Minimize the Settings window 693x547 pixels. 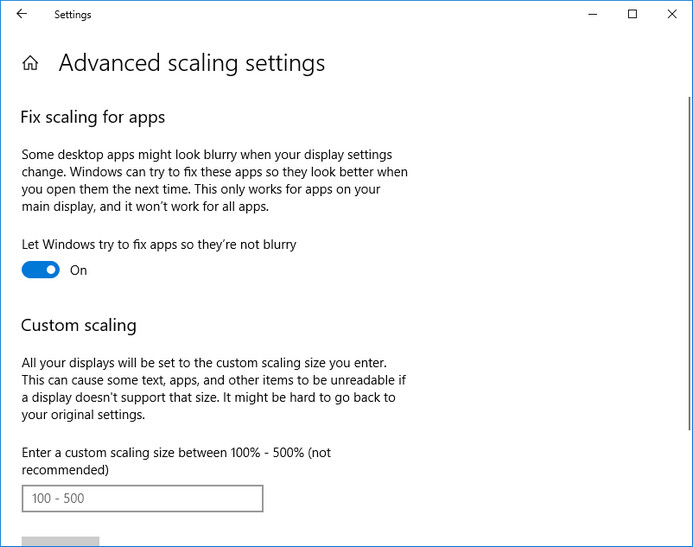(x=593, y=14)
